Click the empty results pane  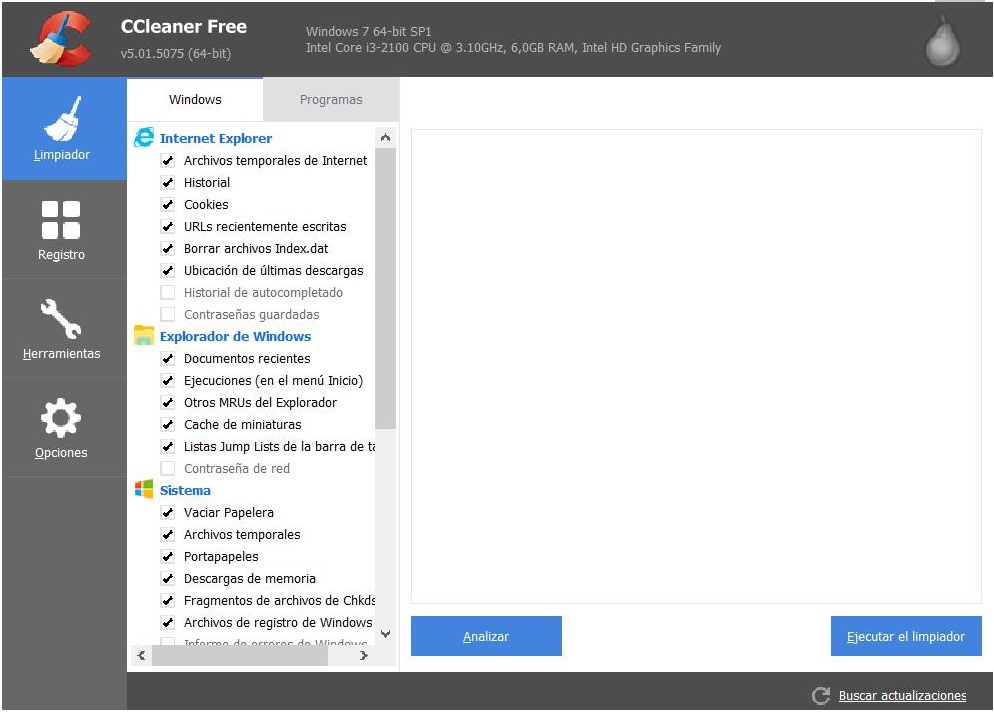click(x=696, y=366)
